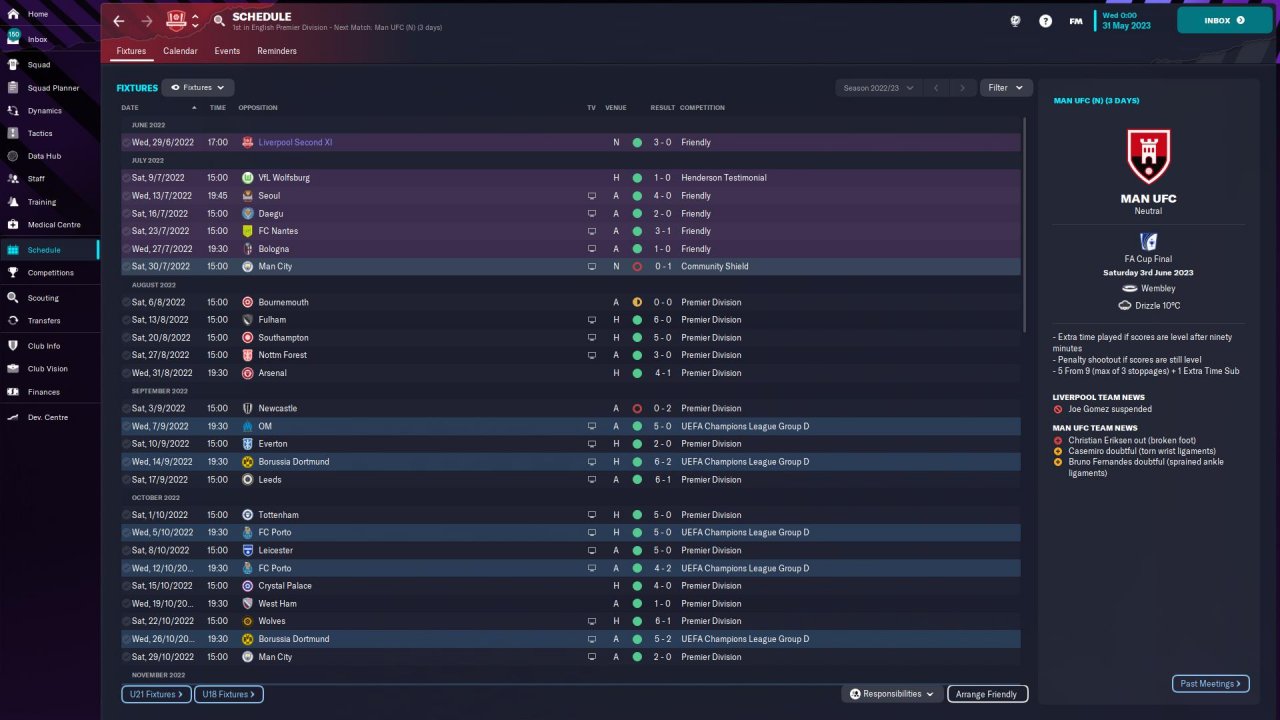Click the draw indicator on the Bournemouth row
Screen dimensions: 1280x720
coord(637,302)
